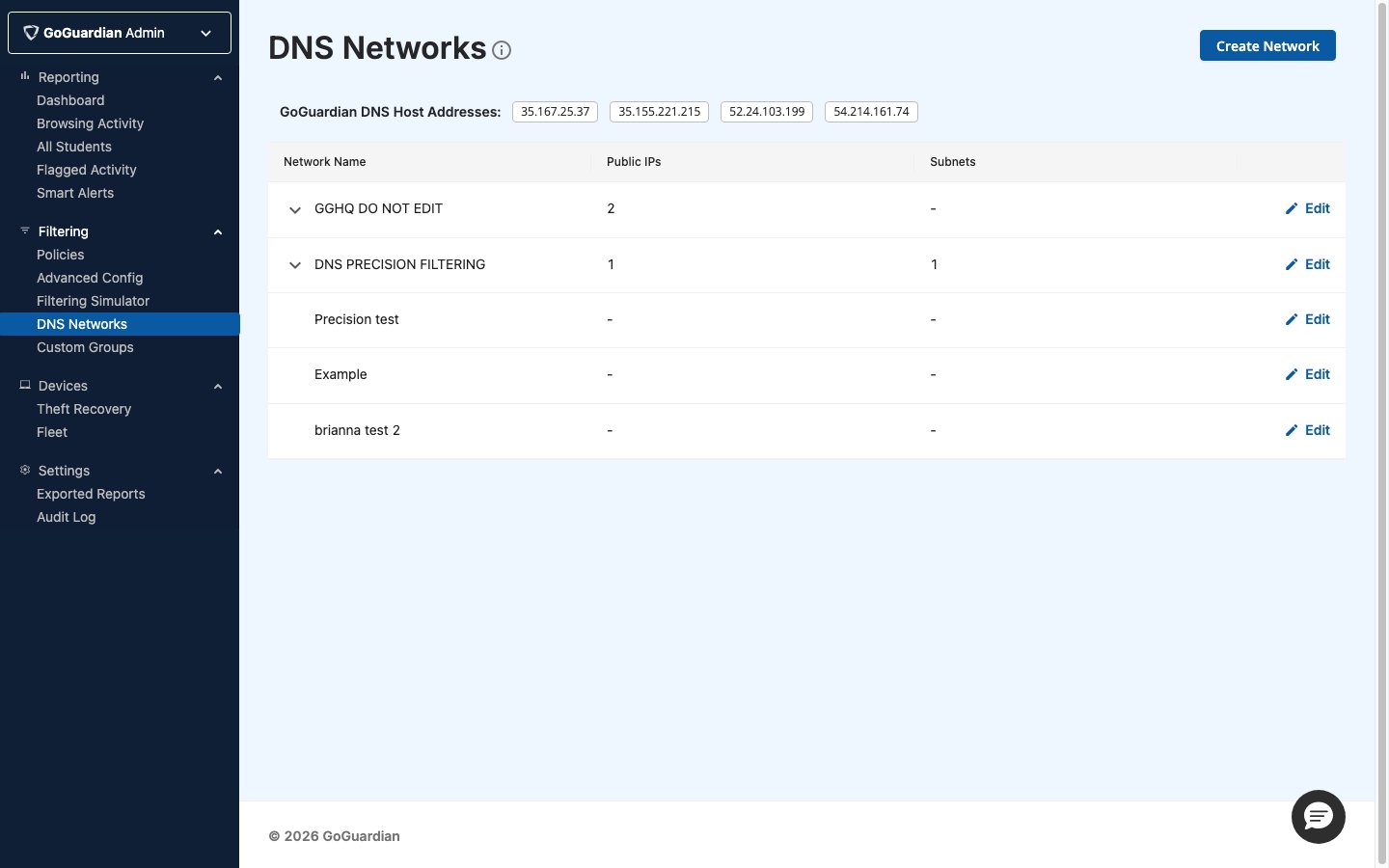Click the brianna test 2 network name
1389x868 pixels.
[x=357, y=430]
